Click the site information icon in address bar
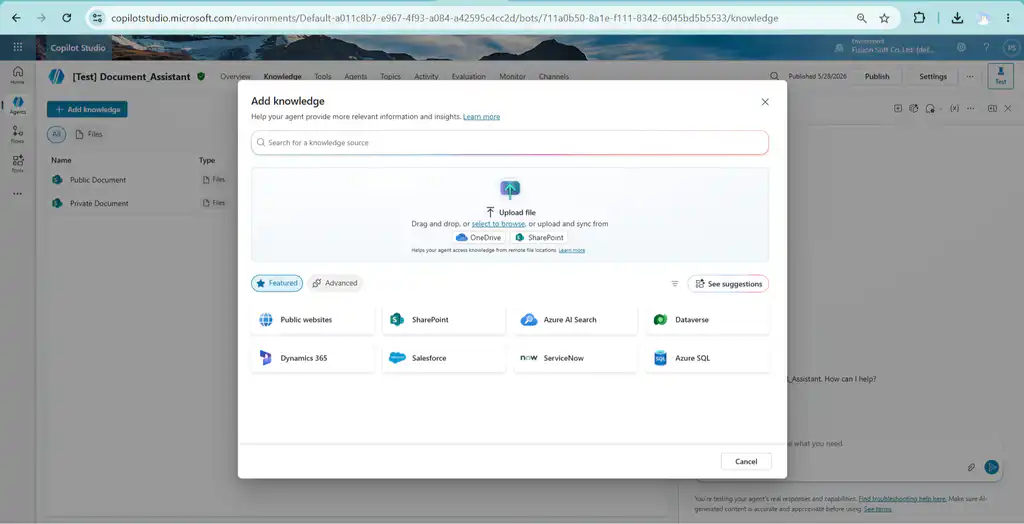The height and width of the screenshot is (524, 1024). pos(97,18)
